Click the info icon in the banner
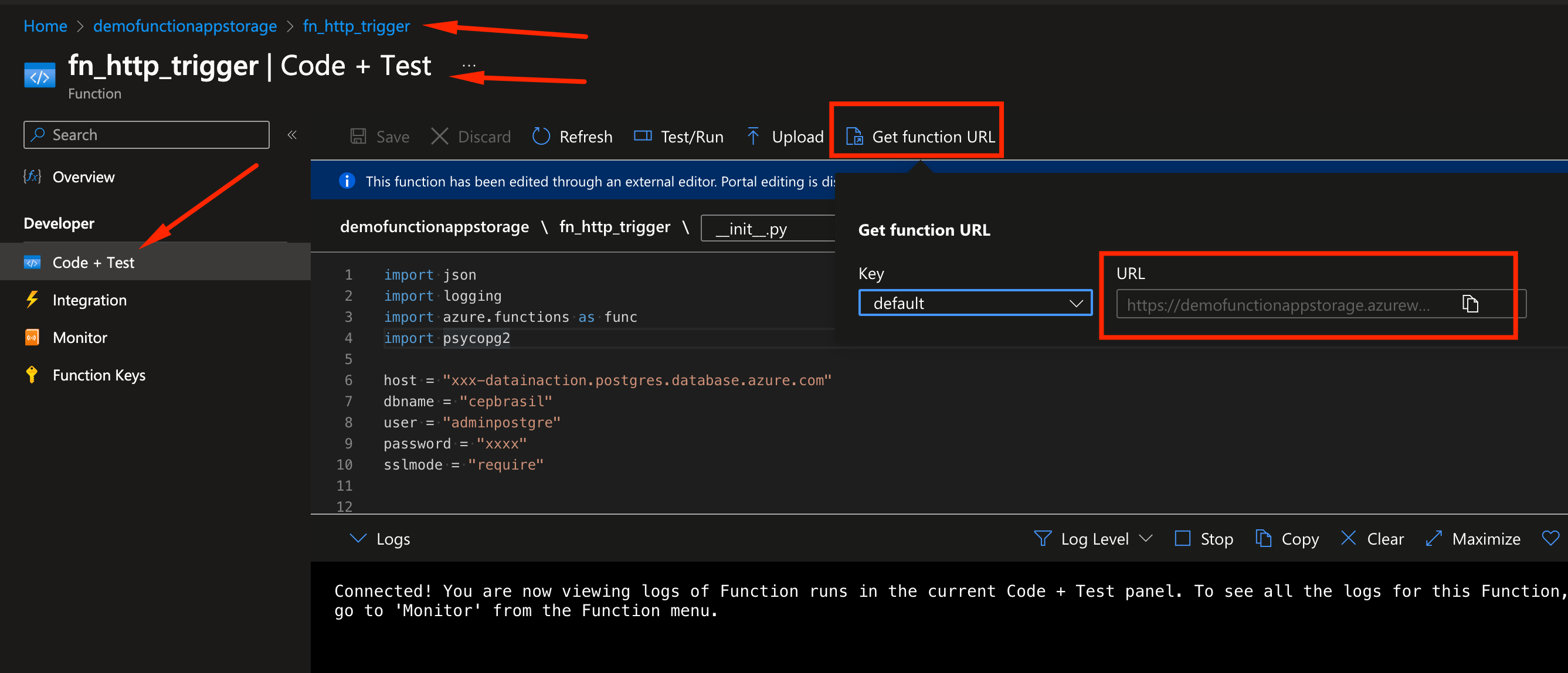The image size is (1568, 673). point(347,181)
